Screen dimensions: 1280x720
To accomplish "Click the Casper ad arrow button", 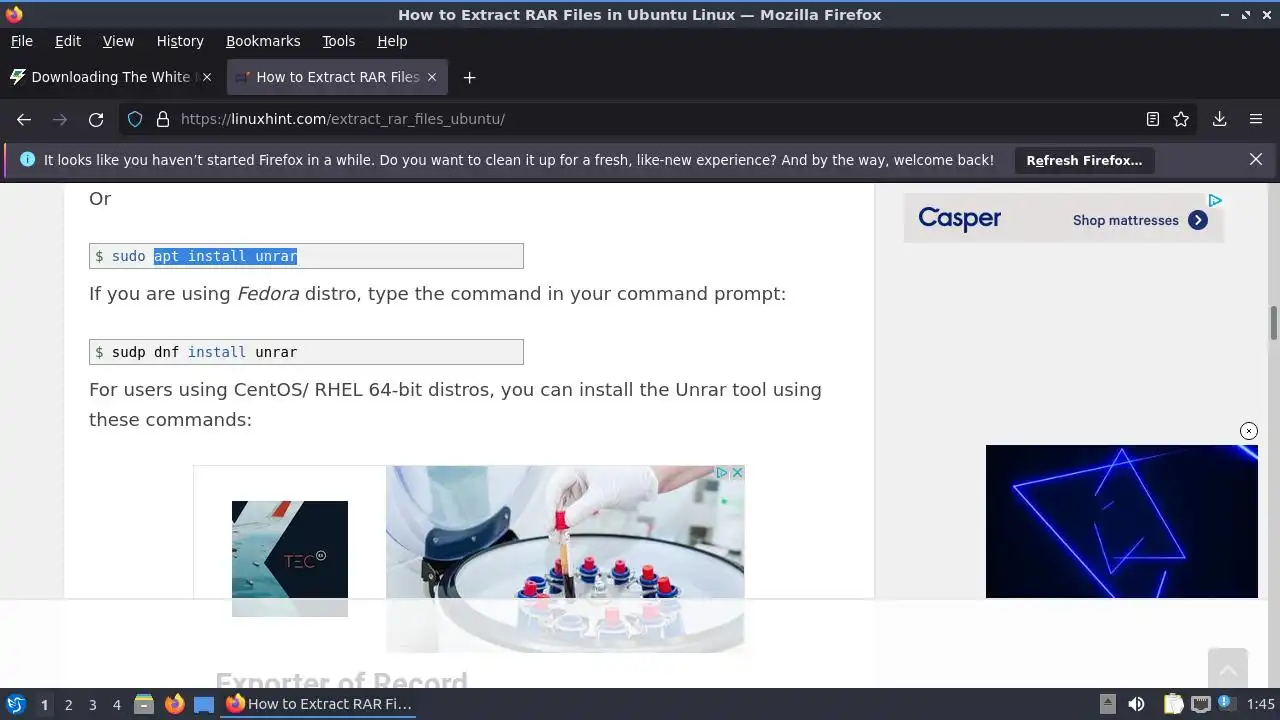I will click(x=1198, y=220).
